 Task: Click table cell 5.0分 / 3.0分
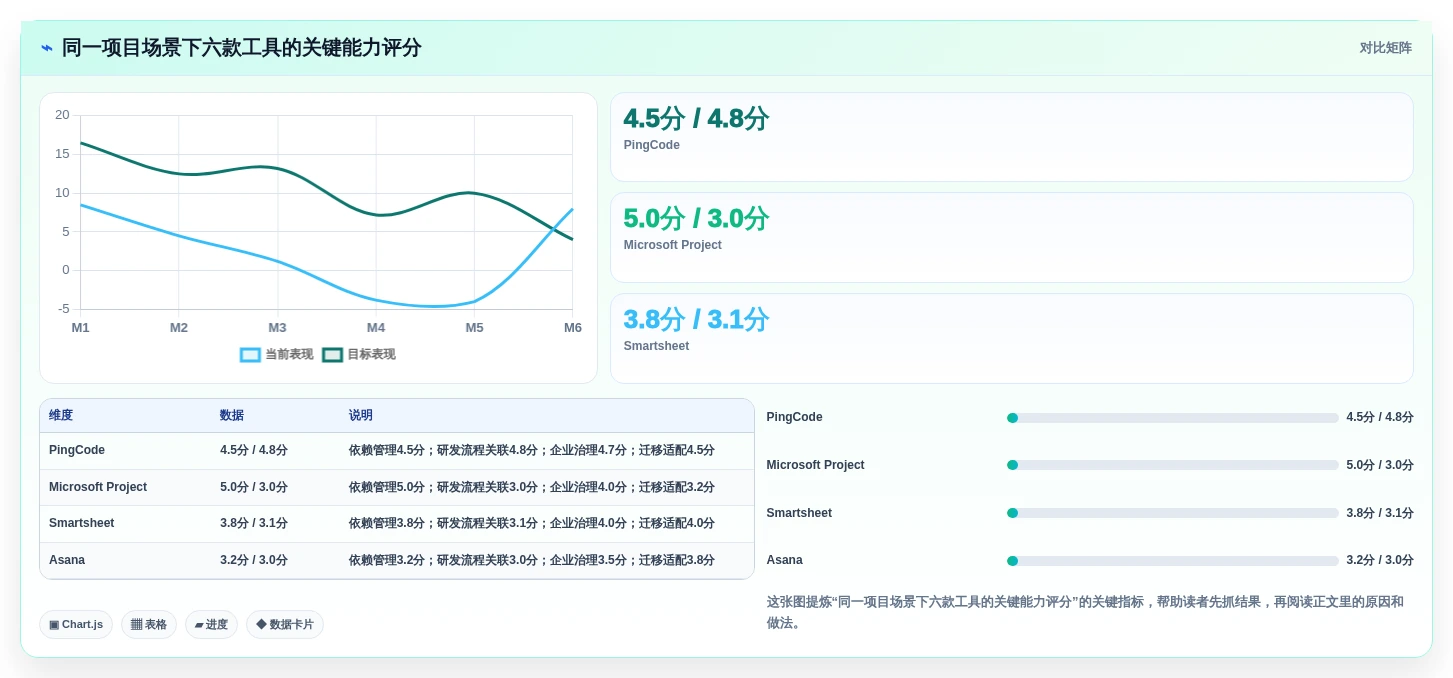point(254,487)
